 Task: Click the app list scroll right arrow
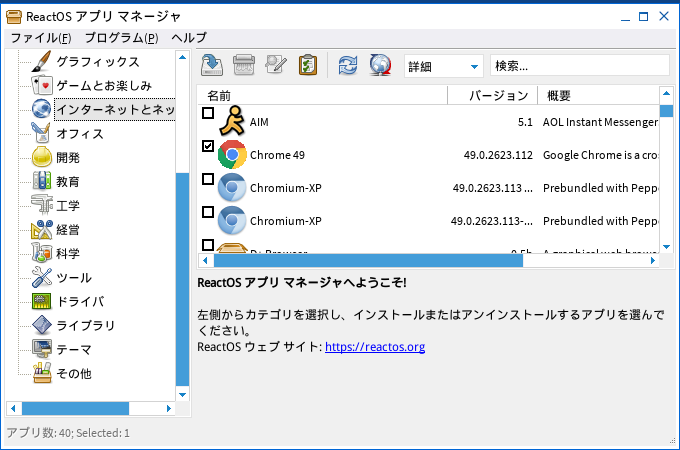(653, 261)
